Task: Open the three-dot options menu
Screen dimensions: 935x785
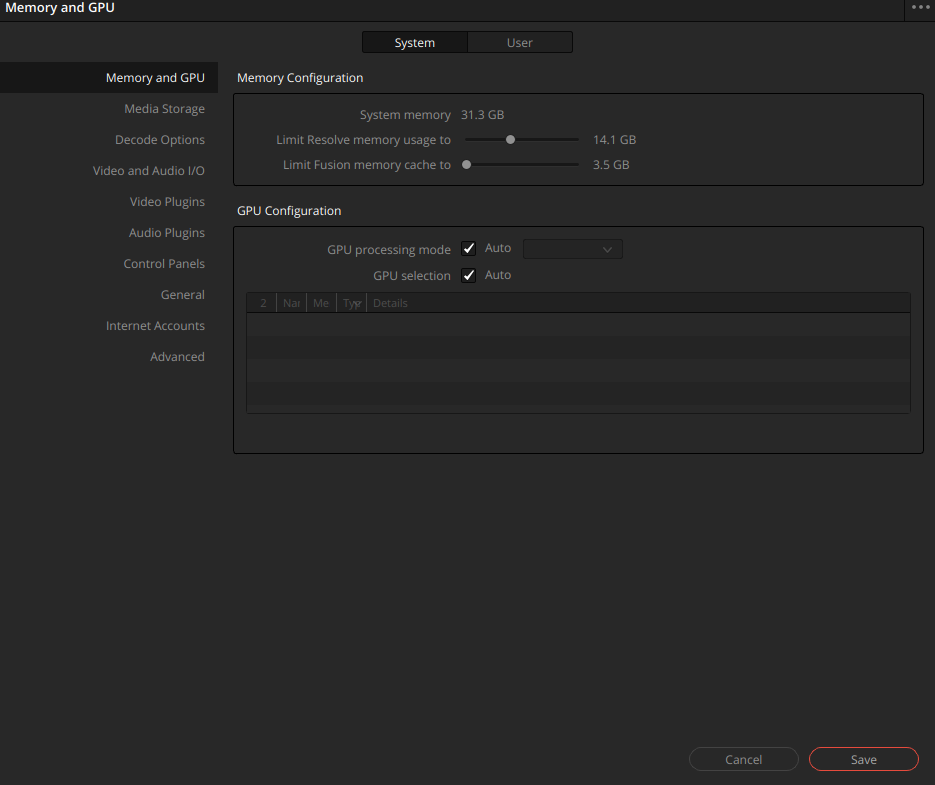Action: pos(920,7)
